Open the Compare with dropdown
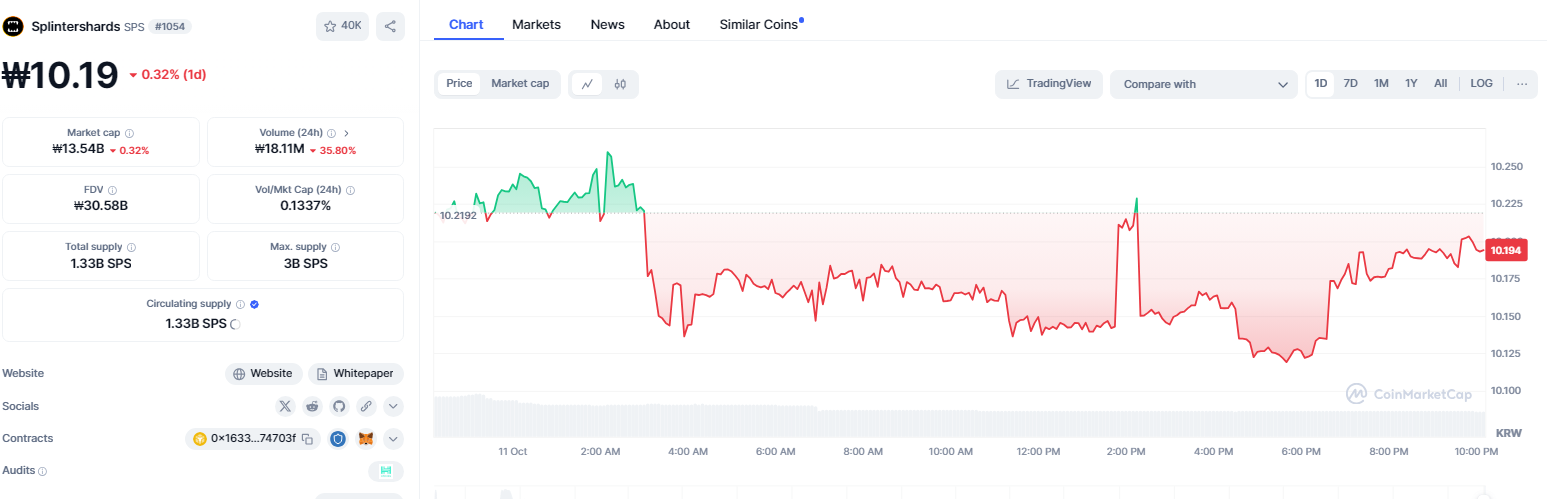The image size is (1547, 499). coord(1204,84)
